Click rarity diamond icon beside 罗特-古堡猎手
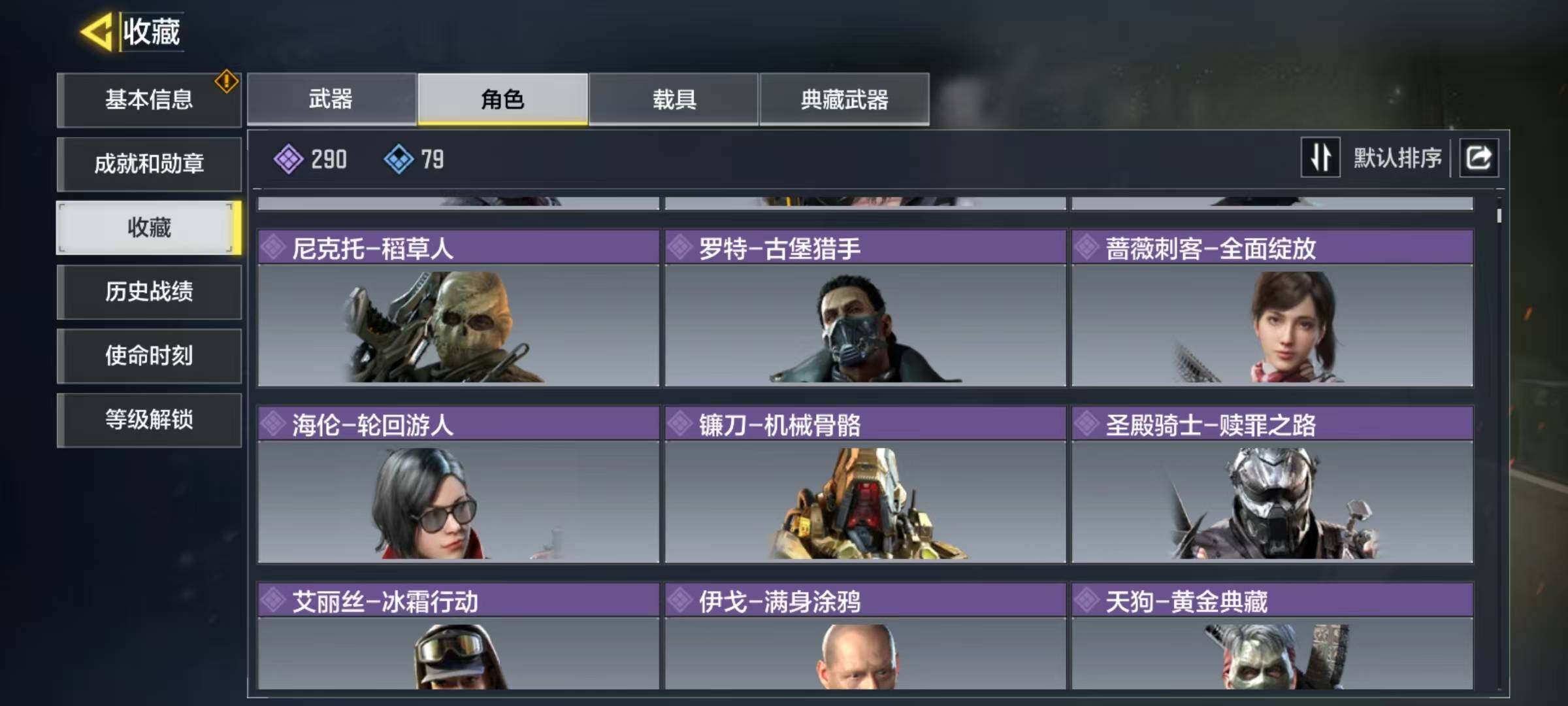The width and height of the screenshot is (1568, 706). tap(680, 247)
